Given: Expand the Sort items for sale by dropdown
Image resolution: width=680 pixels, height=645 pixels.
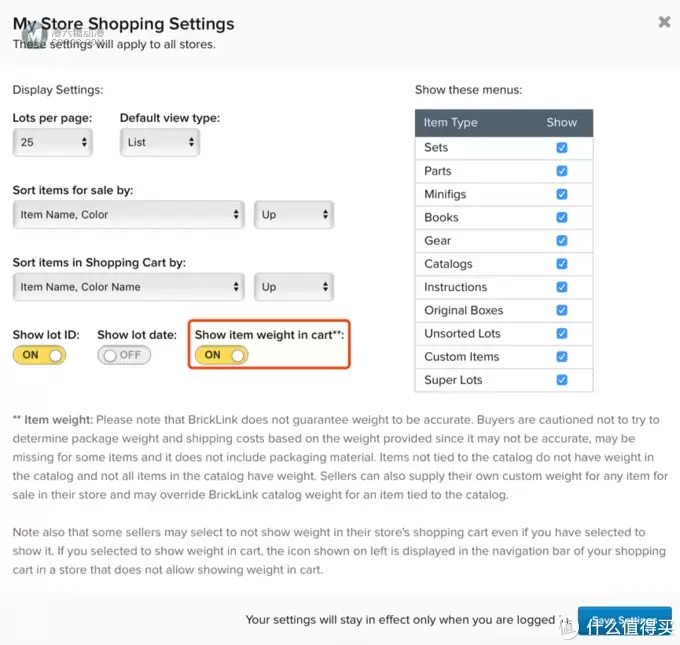Looking at the screenshot, I should coord(129,215).
